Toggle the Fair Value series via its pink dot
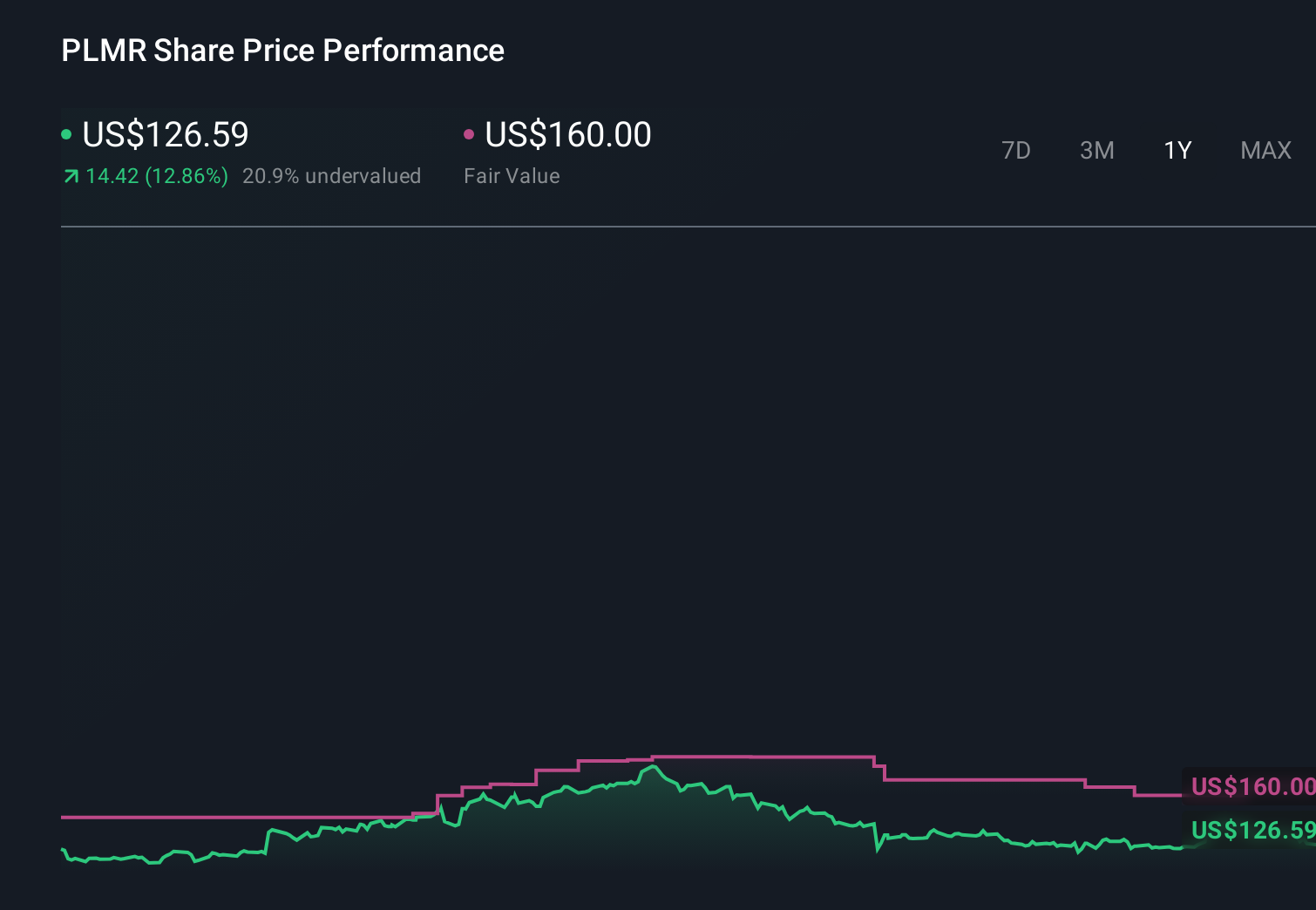 tap(470, 133)
